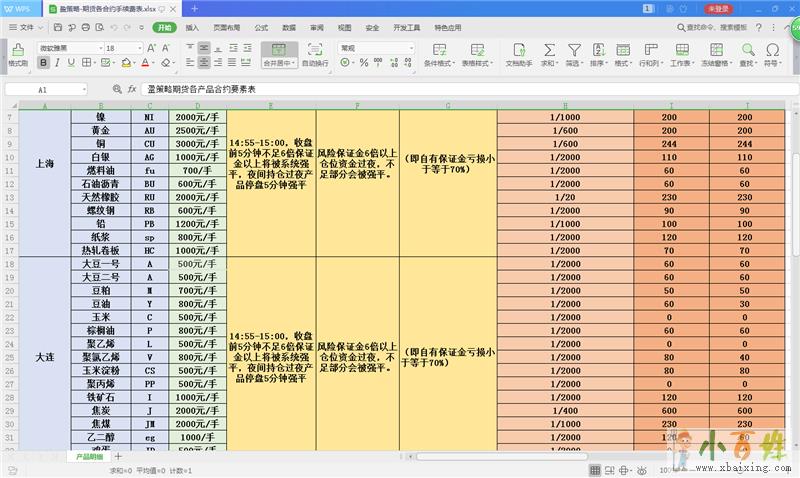Open the 插入 (Insert) ribbon tab

192,28
